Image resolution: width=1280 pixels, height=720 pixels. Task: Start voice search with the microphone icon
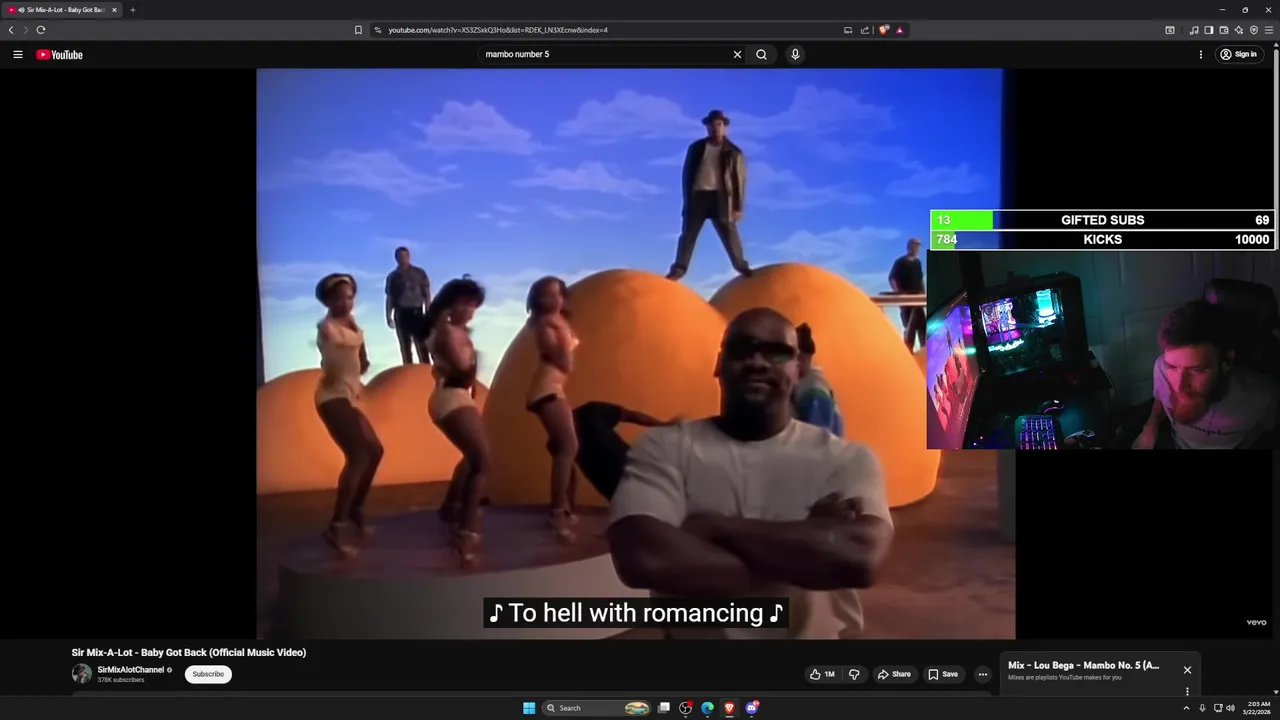pos(795,55)
